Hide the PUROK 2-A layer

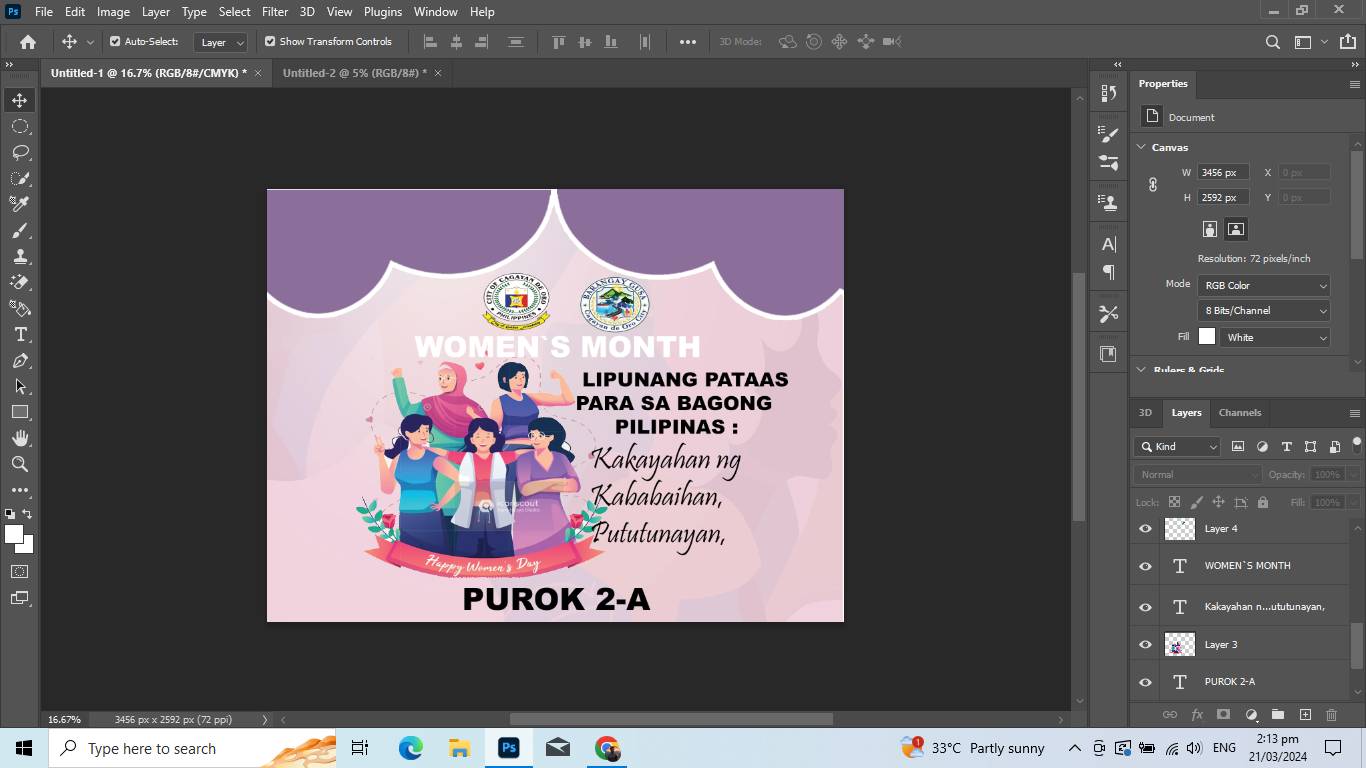1146,682
